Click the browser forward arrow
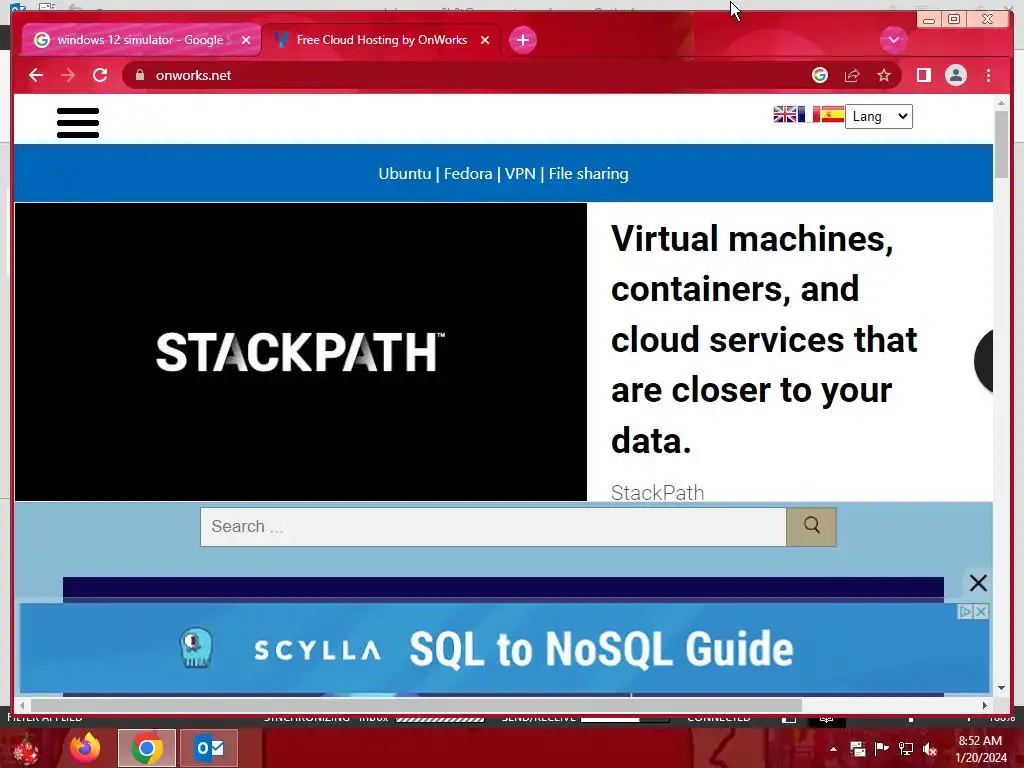 point(68,75)
